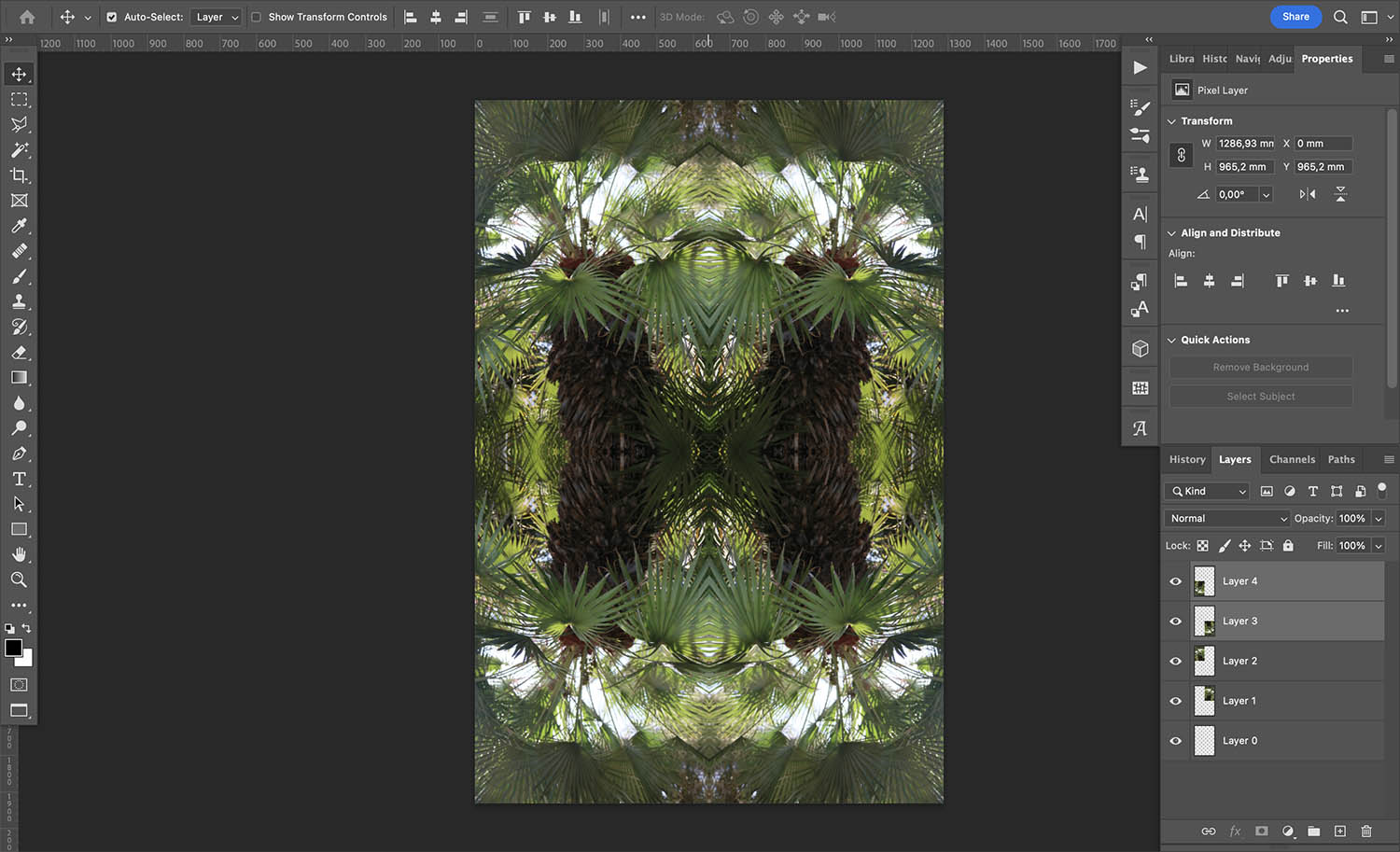Open the History panel
This screenshot has width=1400, height=852.
coord(1186,459)
